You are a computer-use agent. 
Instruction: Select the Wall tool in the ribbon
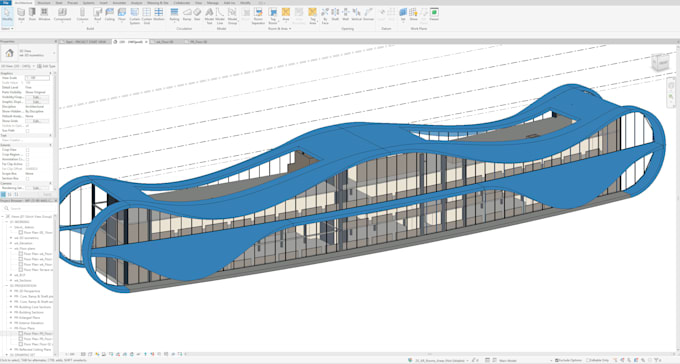coord(21,14)
